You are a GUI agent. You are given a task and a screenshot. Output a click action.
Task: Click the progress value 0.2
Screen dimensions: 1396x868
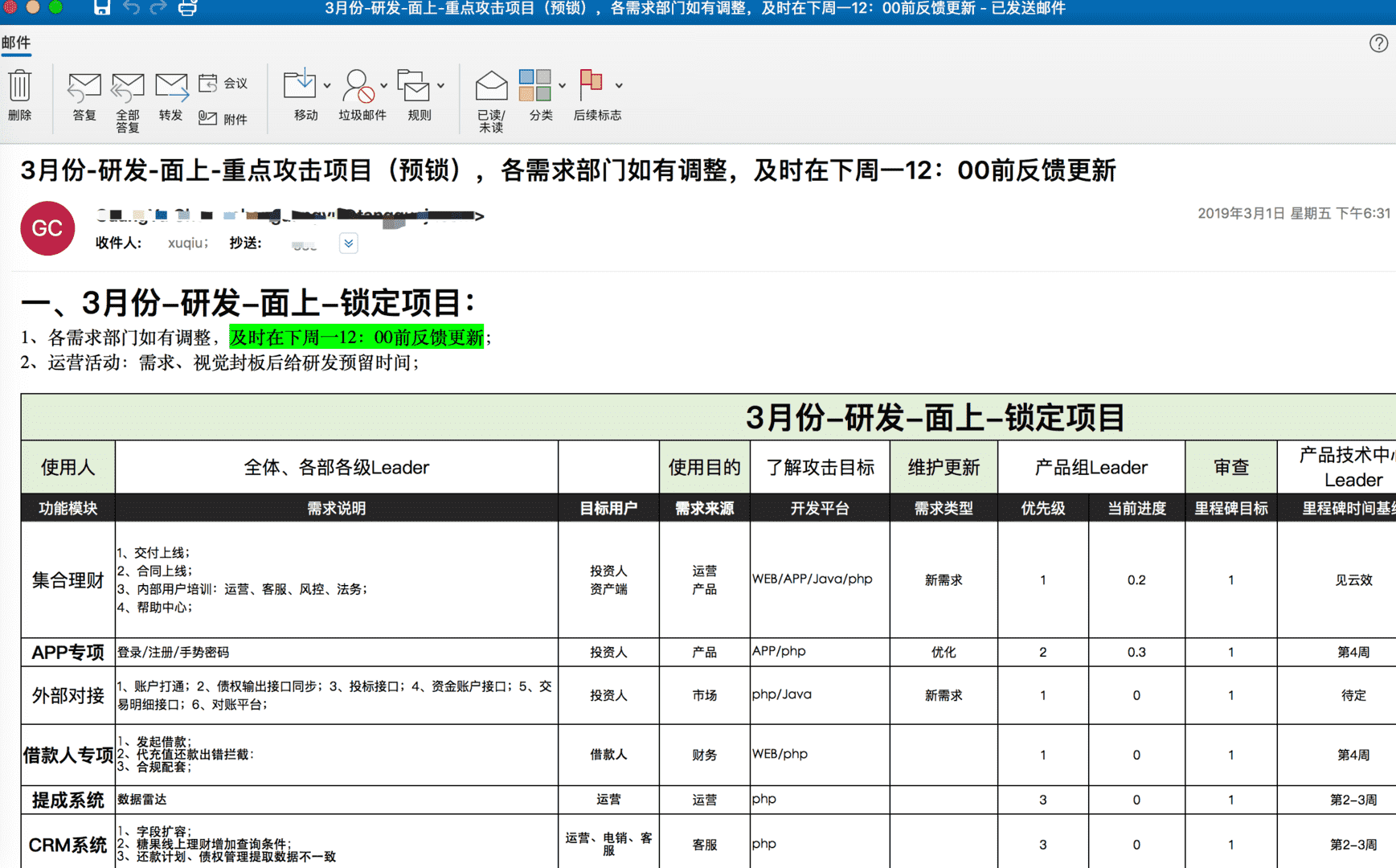pos(1136,579)
